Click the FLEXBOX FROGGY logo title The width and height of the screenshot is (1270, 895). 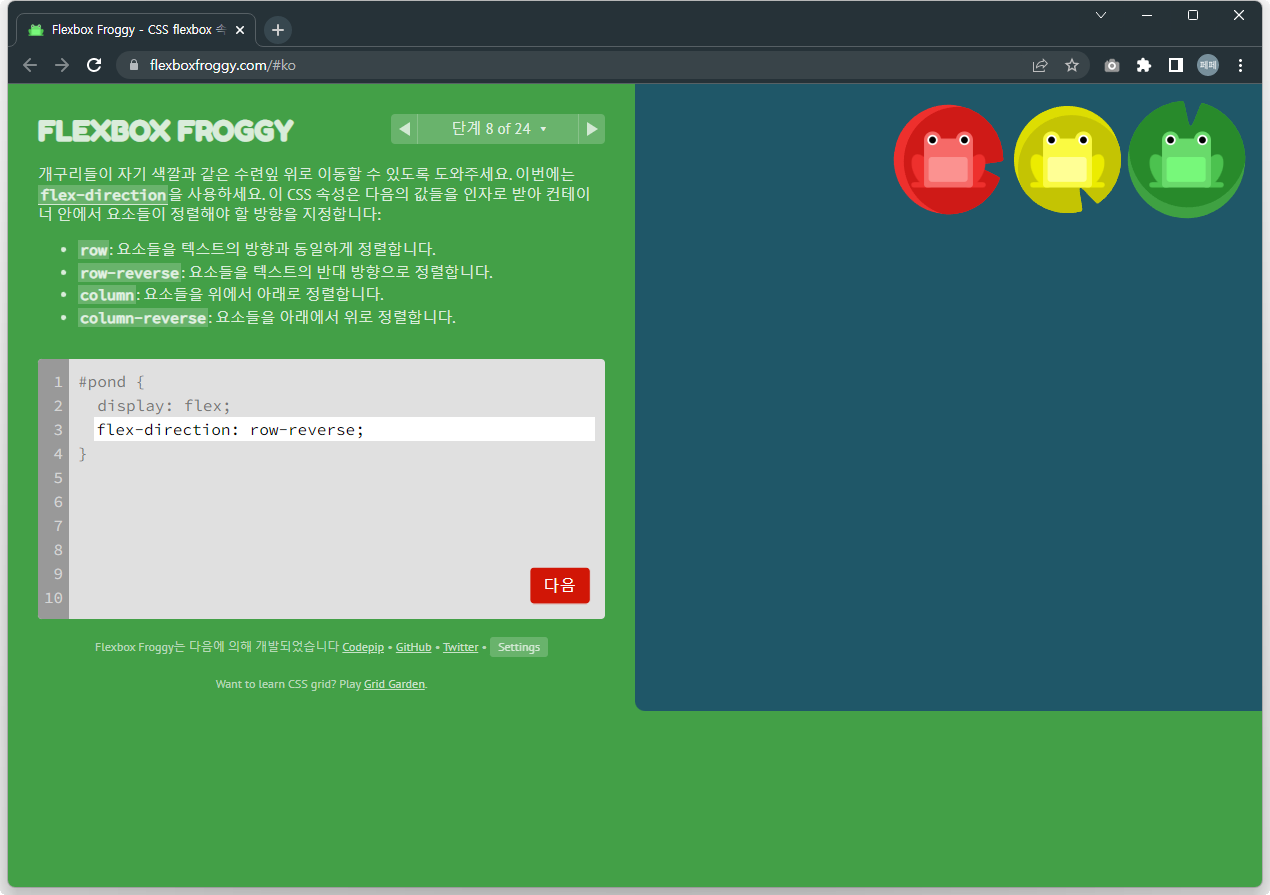click(166, 131)
